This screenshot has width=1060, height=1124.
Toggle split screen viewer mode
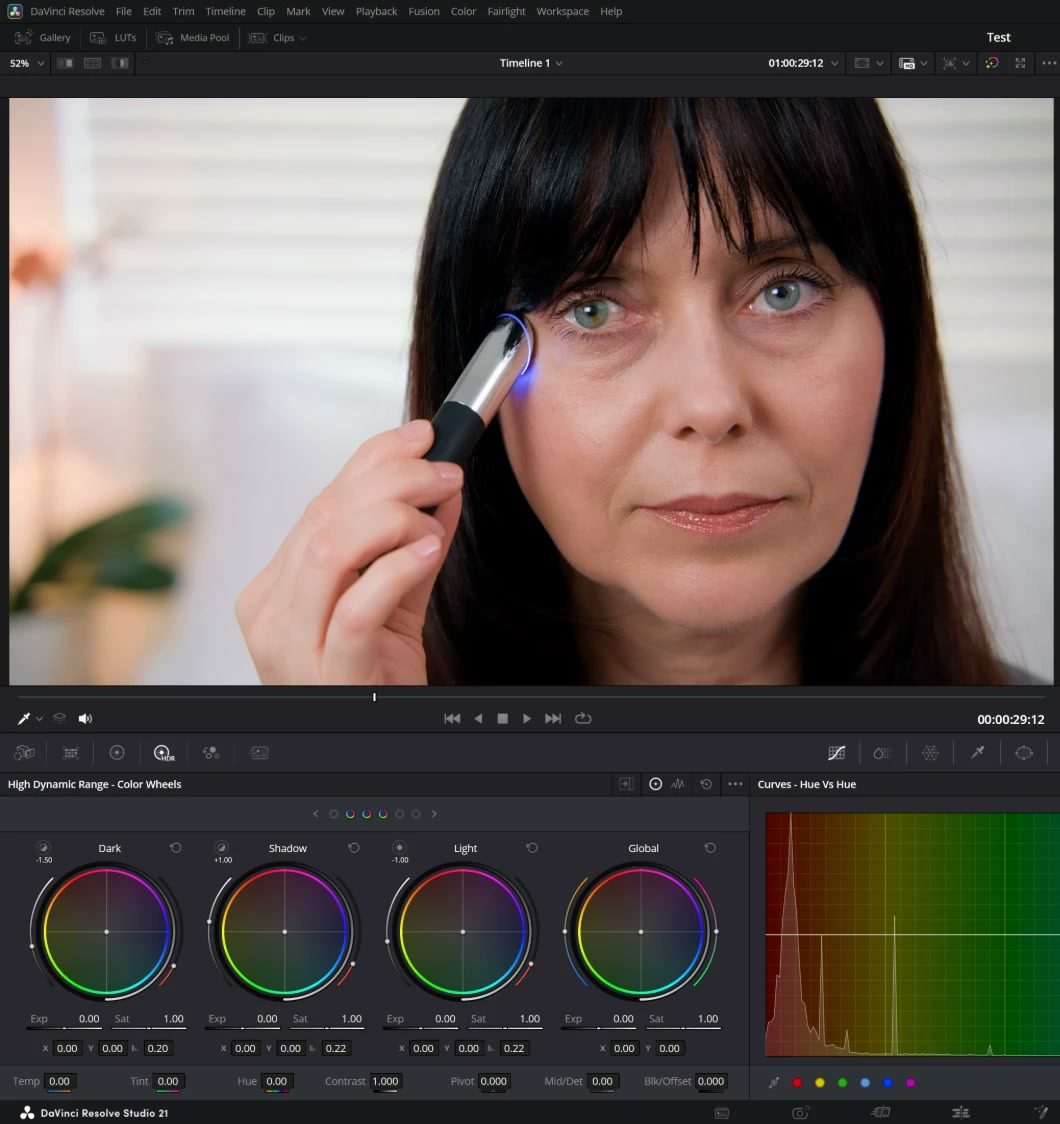[92, 63]
